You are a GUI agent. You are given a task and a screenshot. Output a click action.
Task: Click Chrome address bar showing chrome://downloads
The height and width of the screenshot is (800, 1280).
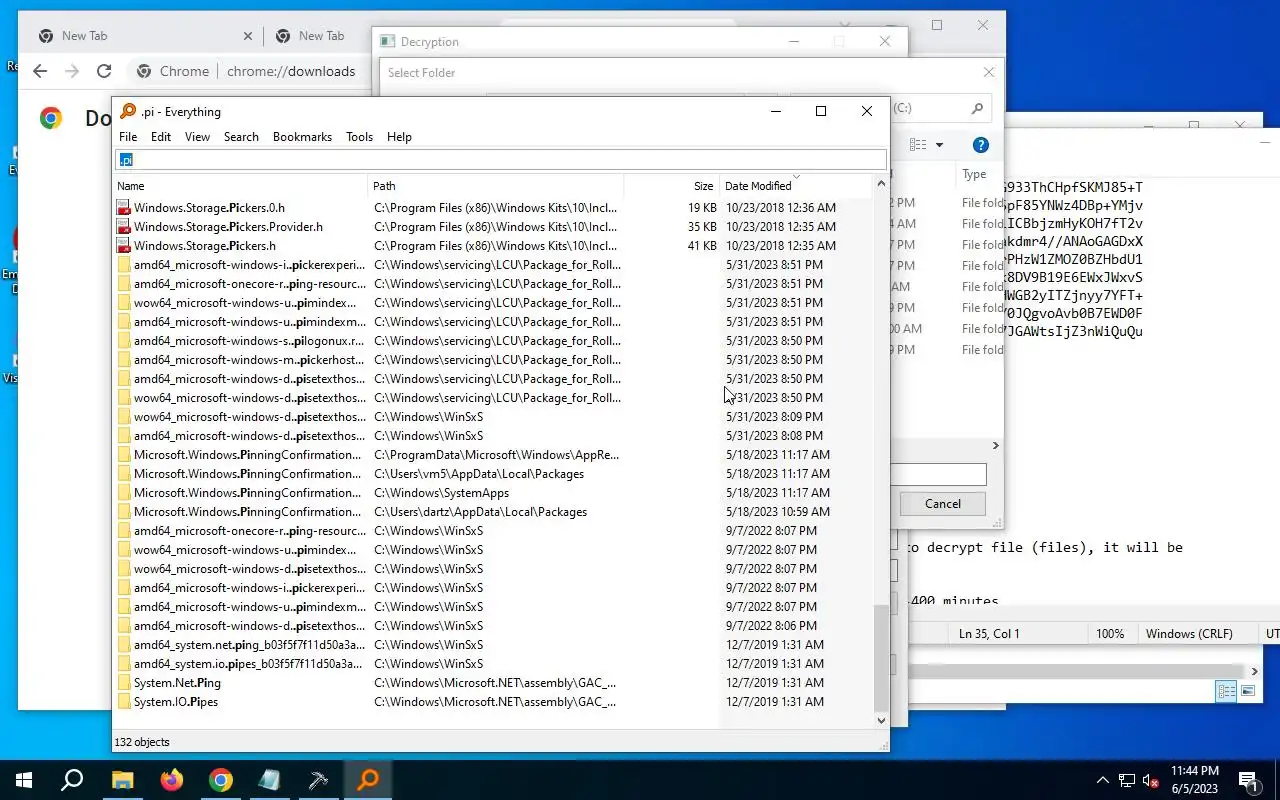(x=291, y=71)
